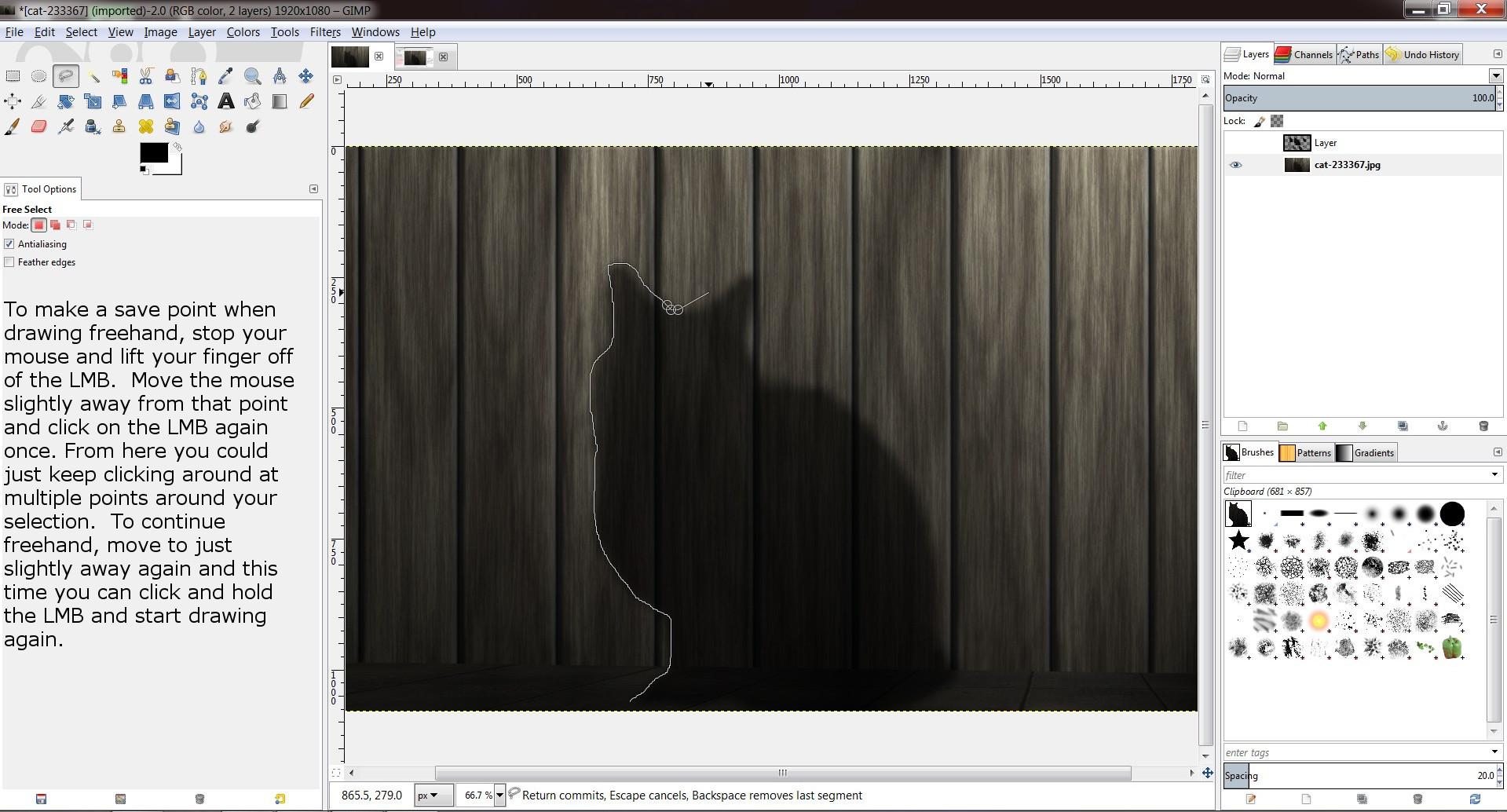Select the Scissors Select tool
The image size is (1507, 812).
[146, 76]
